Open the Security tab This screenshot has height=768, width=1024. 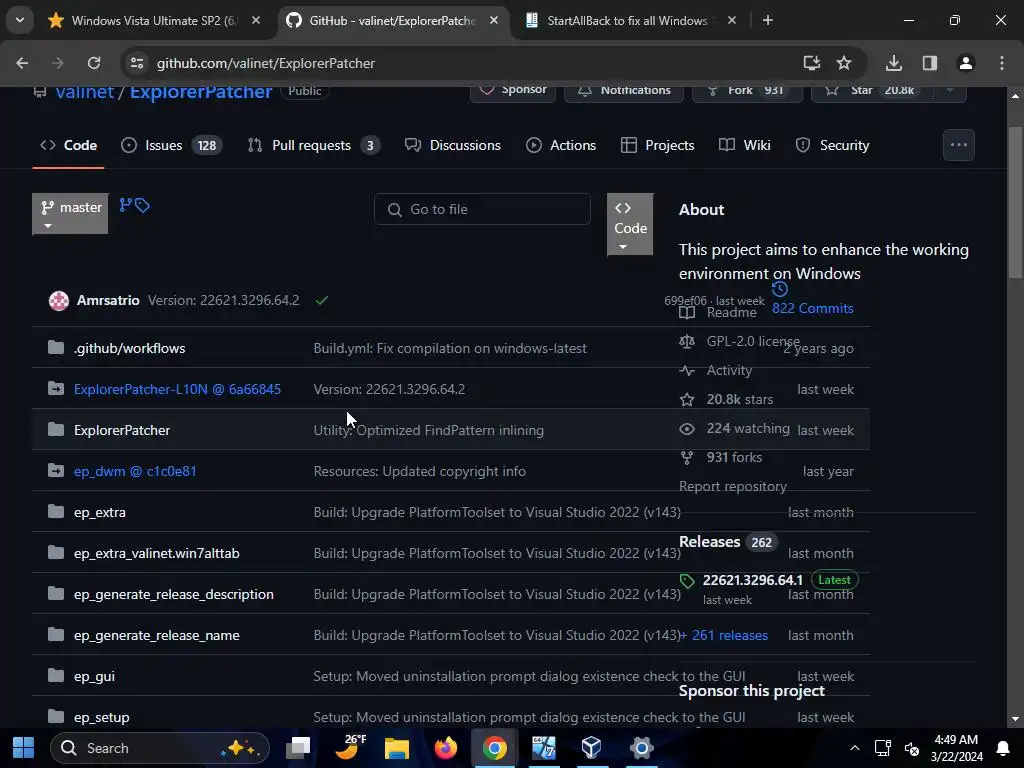tap(833, 146)
